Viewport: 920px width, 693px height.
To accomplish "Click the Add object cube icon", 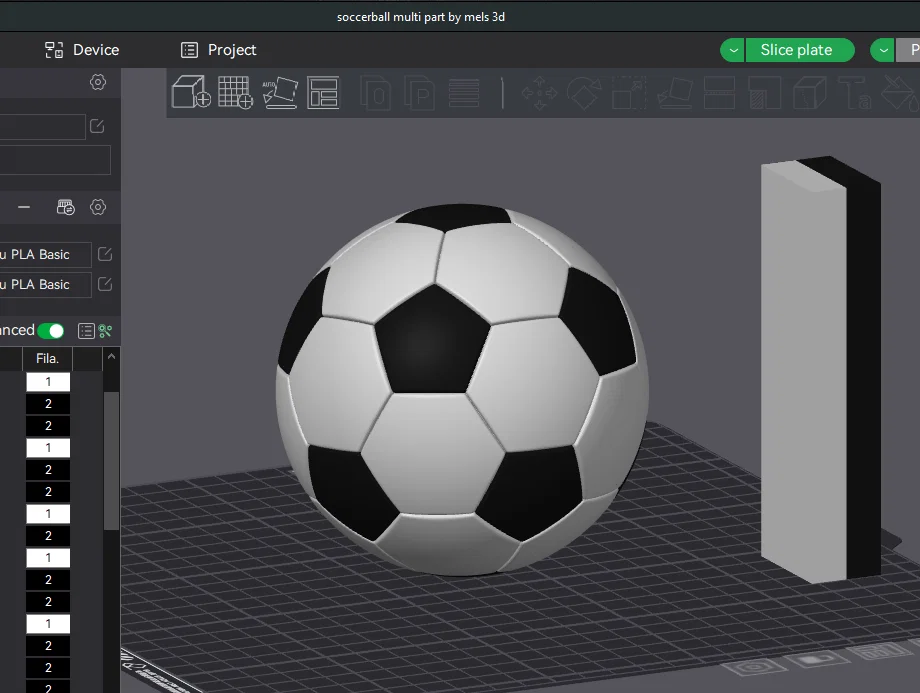I will (x=190, y=92).
